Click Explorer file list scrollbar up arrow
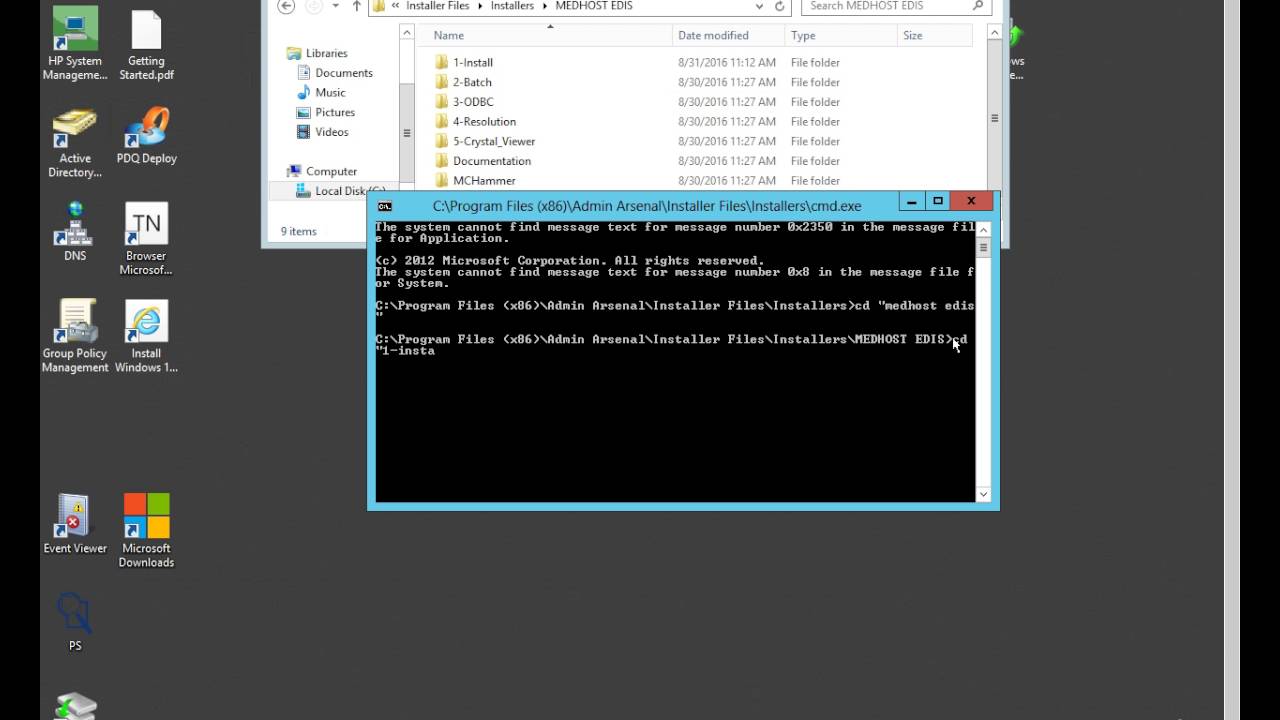 (x=994, y=33)
